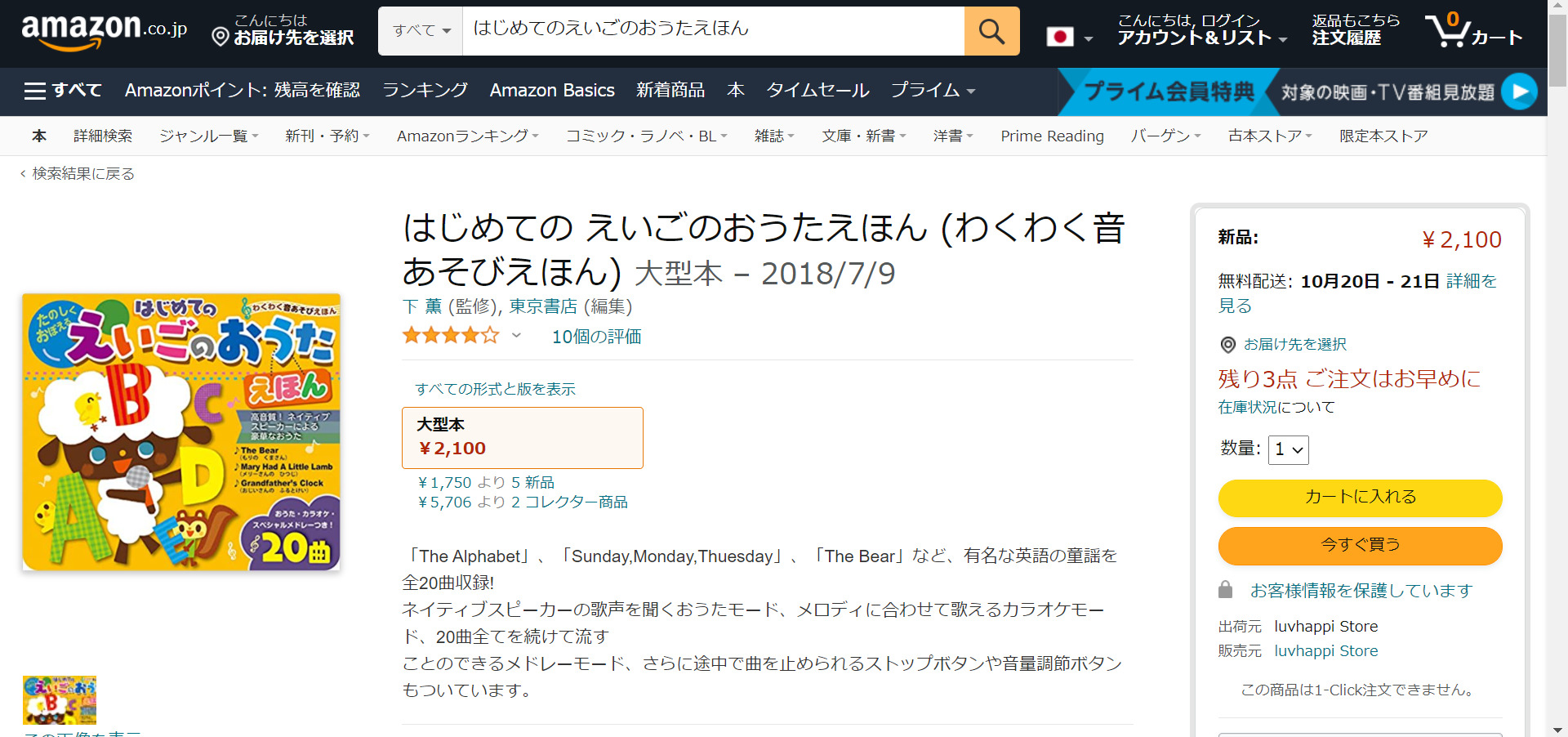
Task: Expand コミック・ラノベ・BL submenu
Action: pos(724,136)
